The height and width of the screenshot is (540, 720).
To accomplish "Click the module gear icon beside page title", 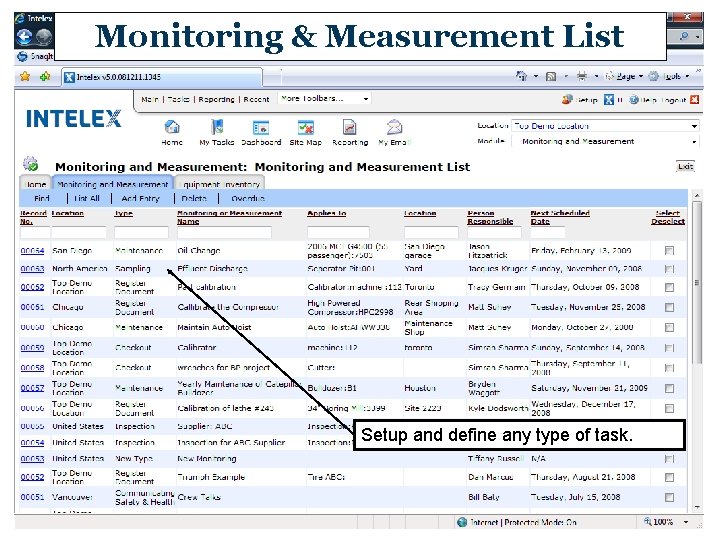I will point(30,163).
